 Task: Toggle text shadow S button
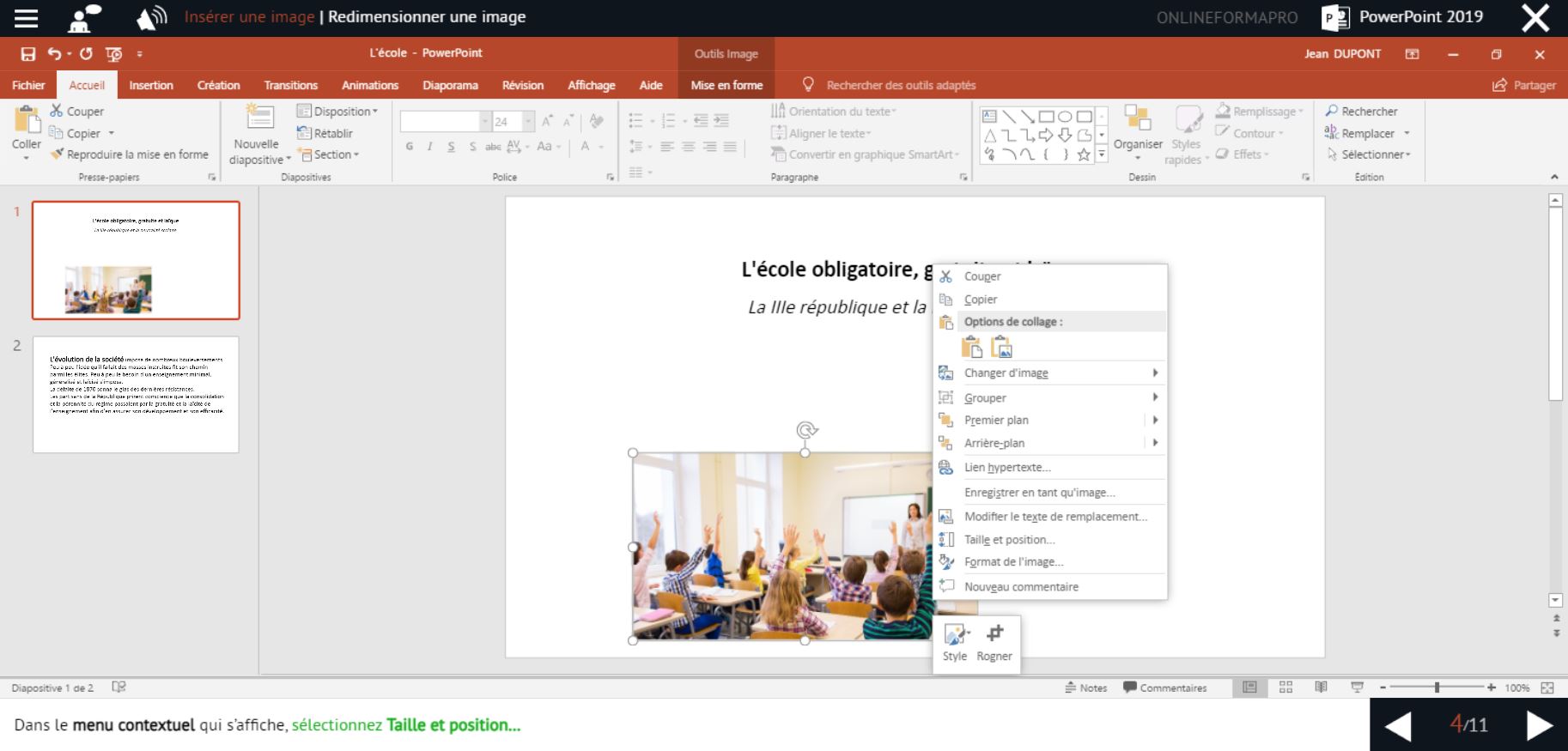coord(472,147)
